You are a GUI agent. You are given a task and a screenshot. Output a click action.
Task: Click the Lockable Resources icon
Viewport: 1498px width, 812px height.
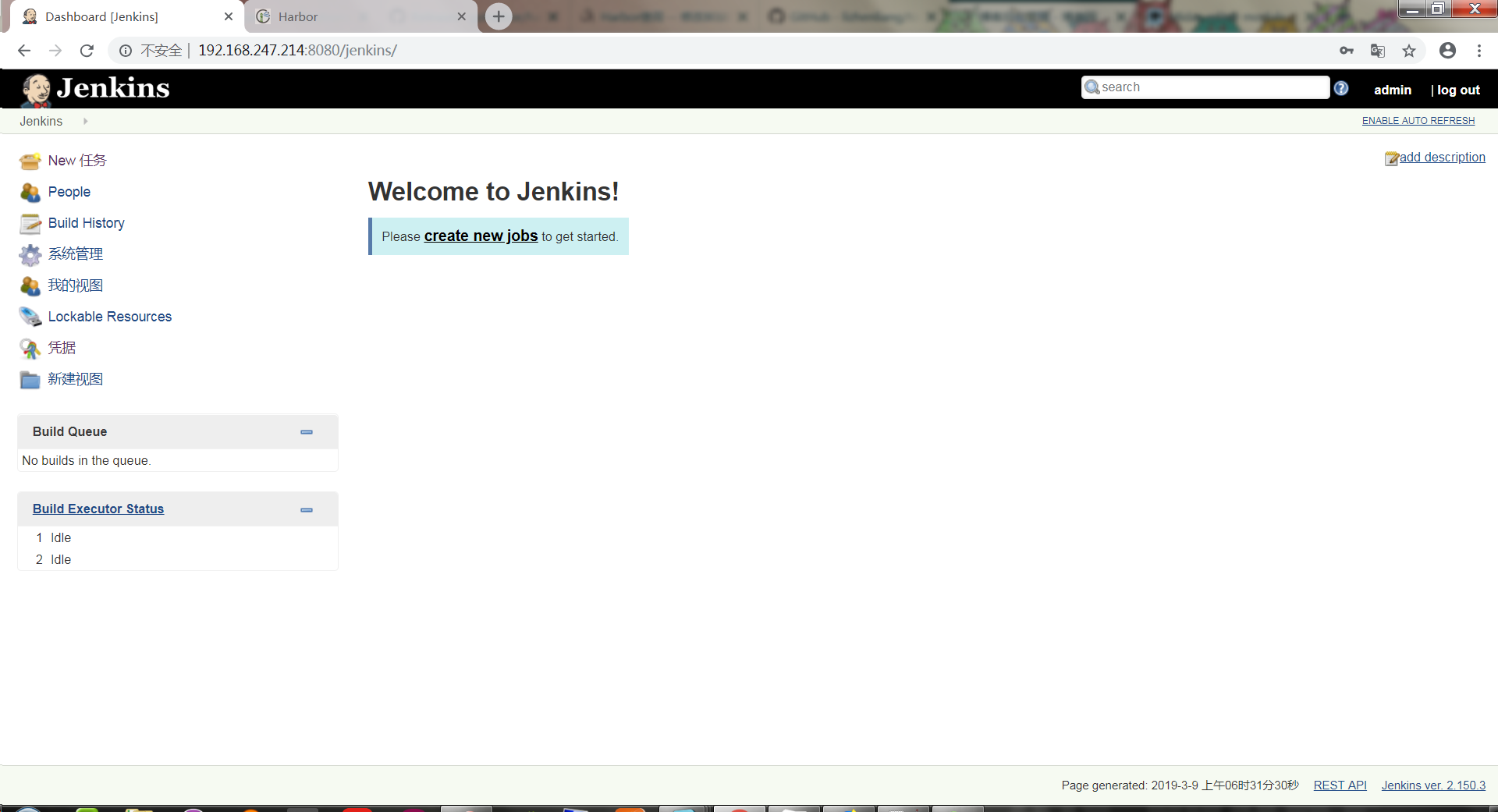tap(30, 317)
